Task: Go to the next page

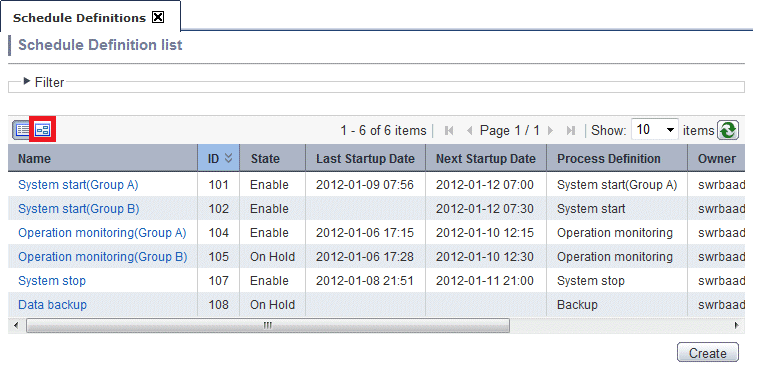Action: click(x=550, y=130)
